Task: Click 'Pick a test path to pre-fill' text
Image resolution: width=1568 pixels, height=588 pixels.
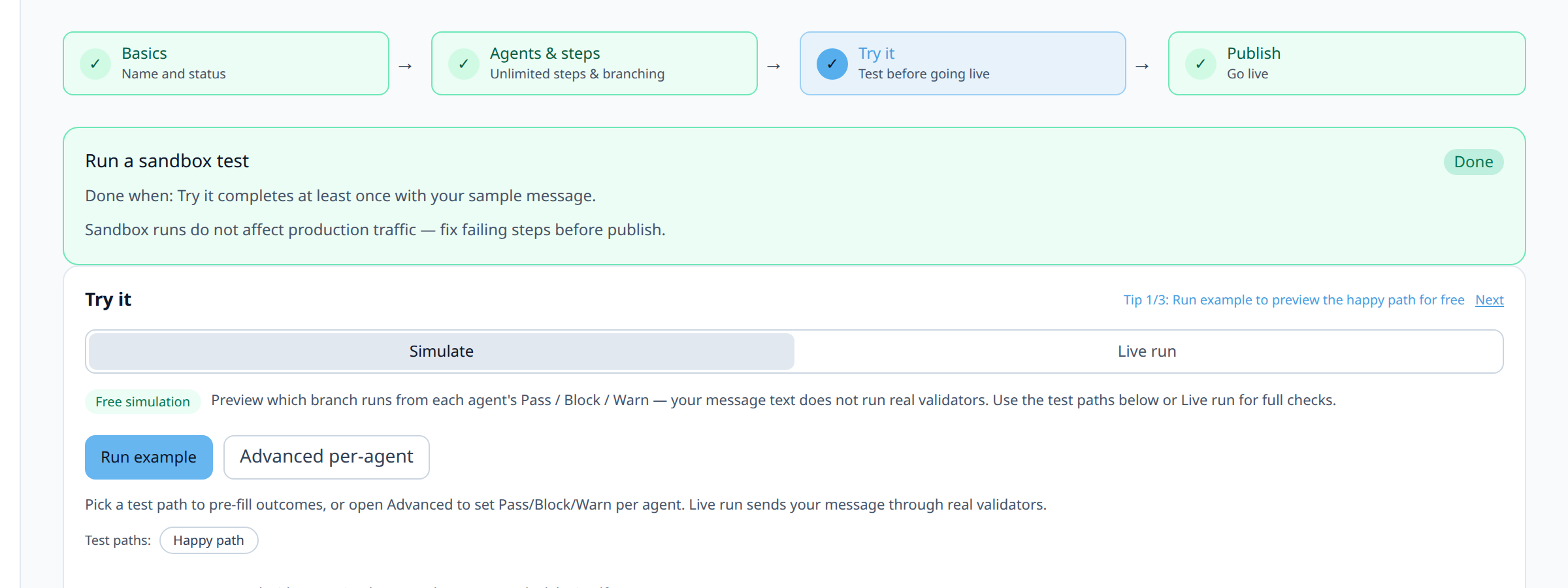Action: 566,504
